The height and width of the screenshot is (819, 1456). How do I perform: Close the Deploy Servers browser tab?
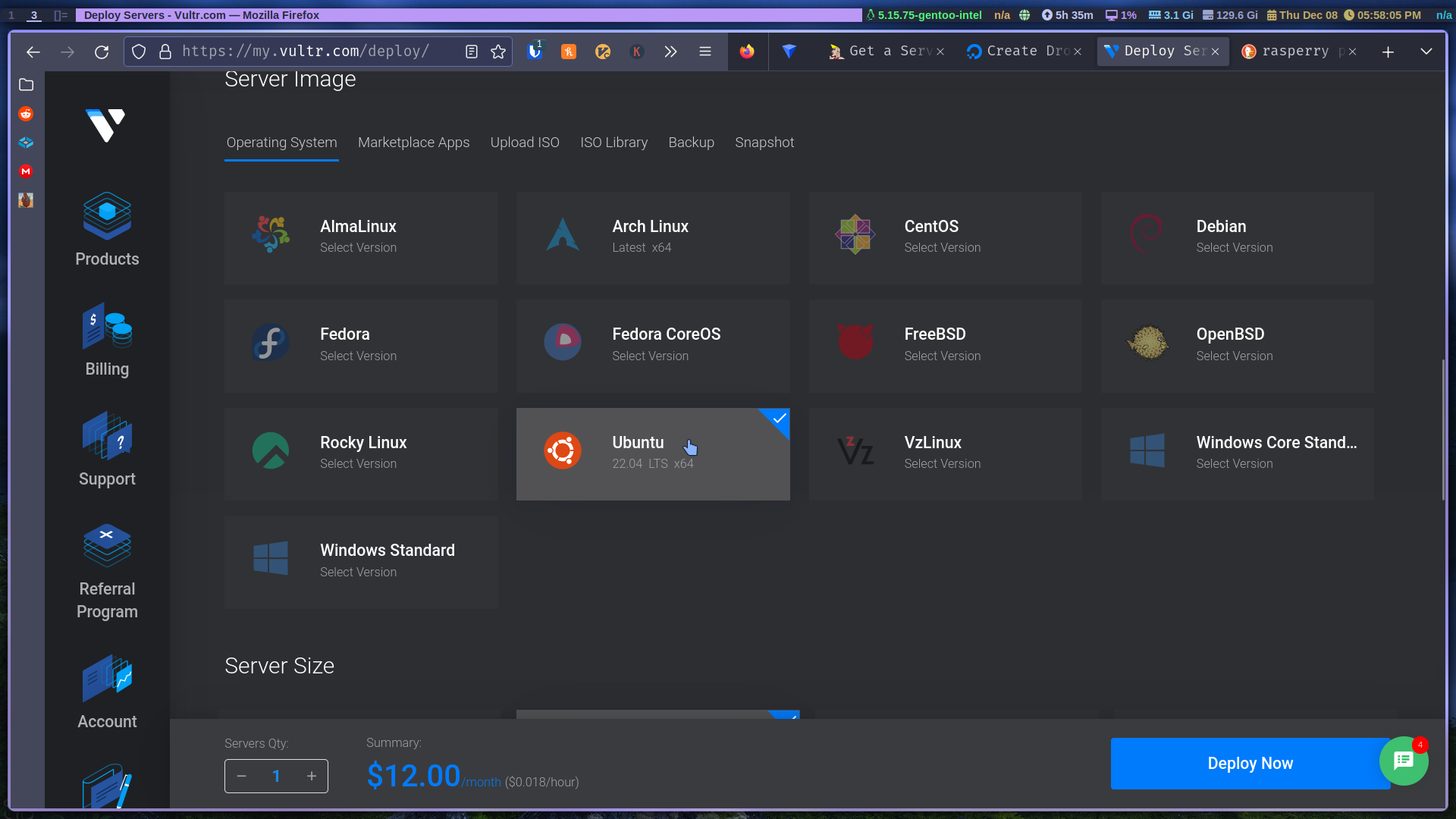click(x=1215, y=52)
